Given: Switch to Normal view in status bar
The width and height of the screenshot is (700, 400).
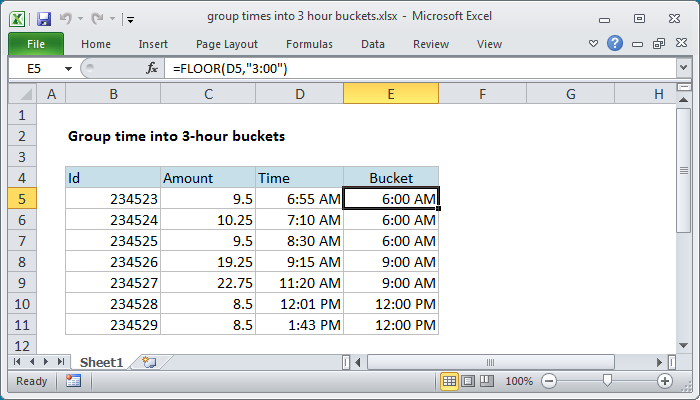Looking at the screenshot, I should click(x=450, y=381).
